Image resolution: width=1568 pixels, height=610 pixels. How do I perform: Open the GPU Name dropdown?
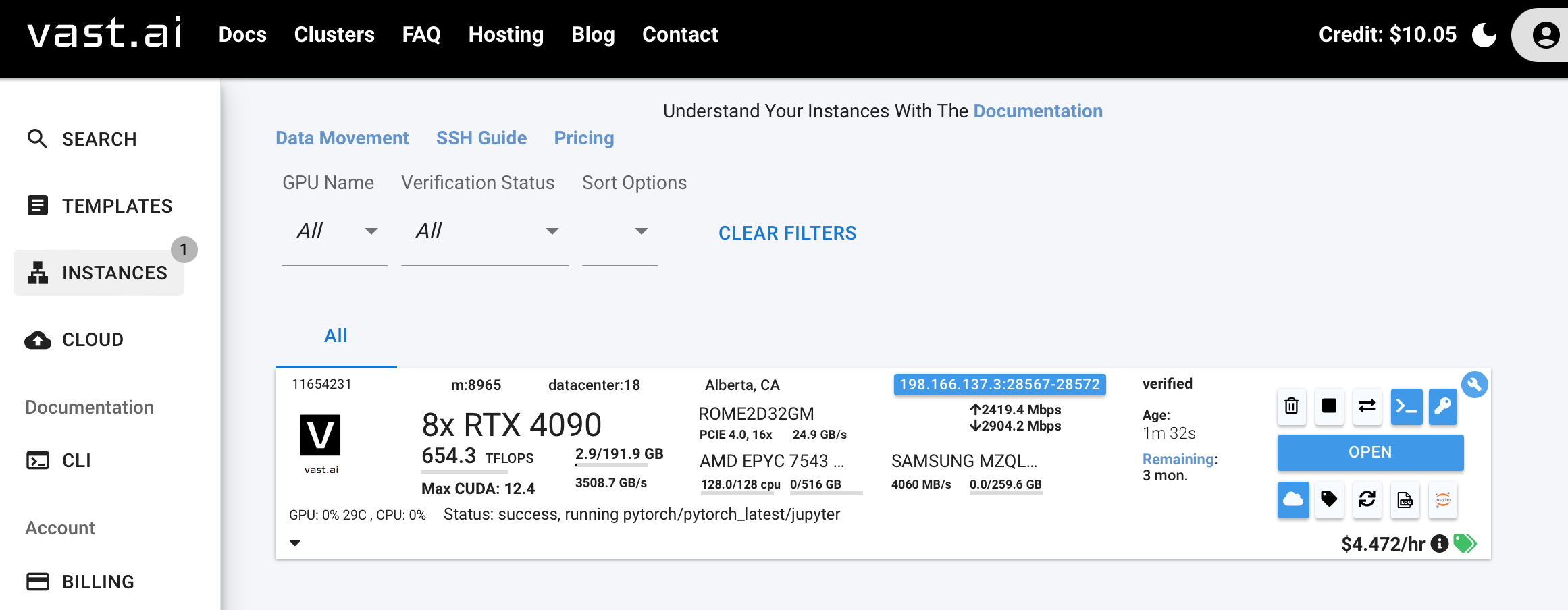click(x=335, y=232)
